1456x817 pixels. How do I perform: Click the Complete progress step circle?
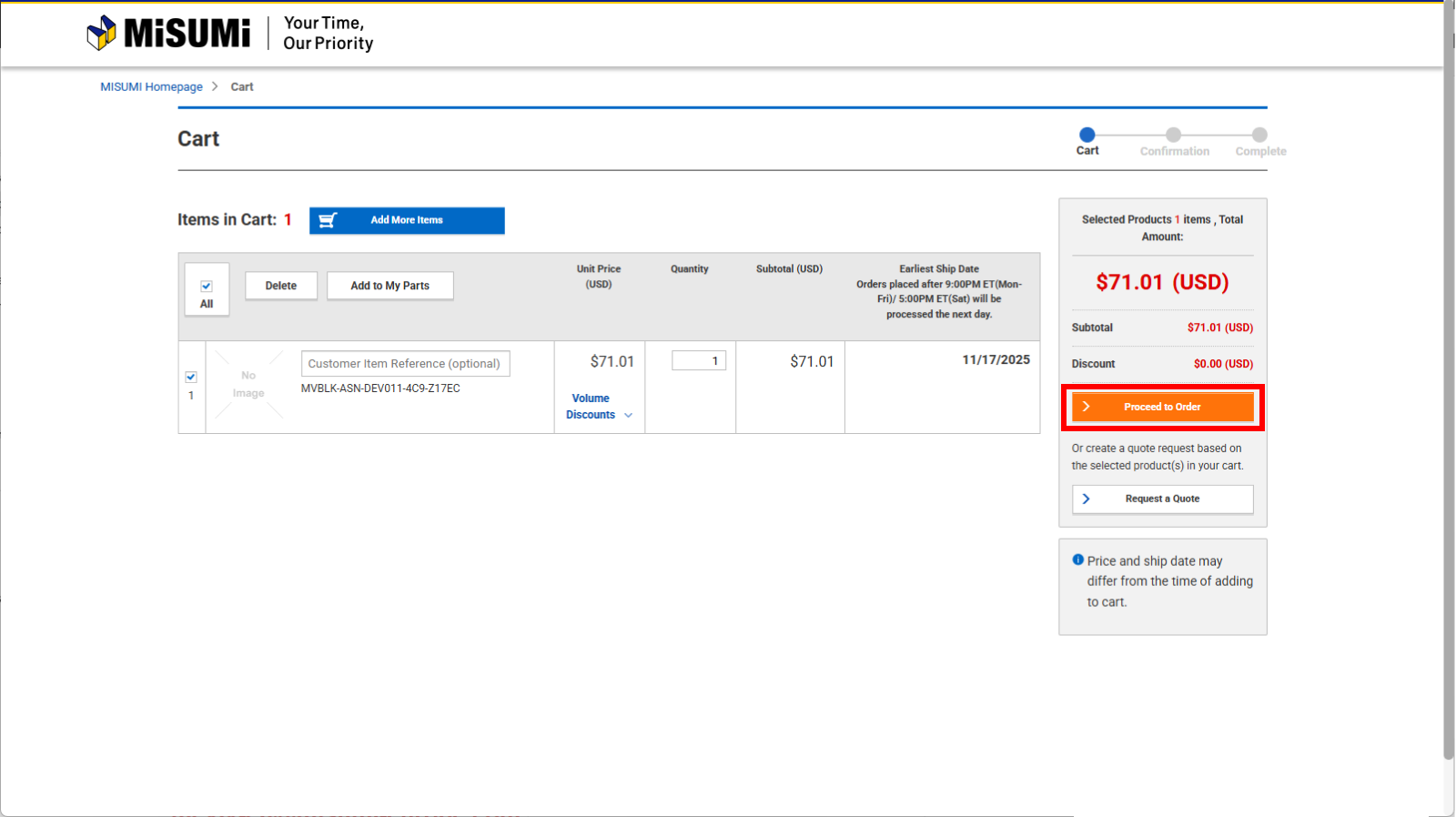point(1259,135)
